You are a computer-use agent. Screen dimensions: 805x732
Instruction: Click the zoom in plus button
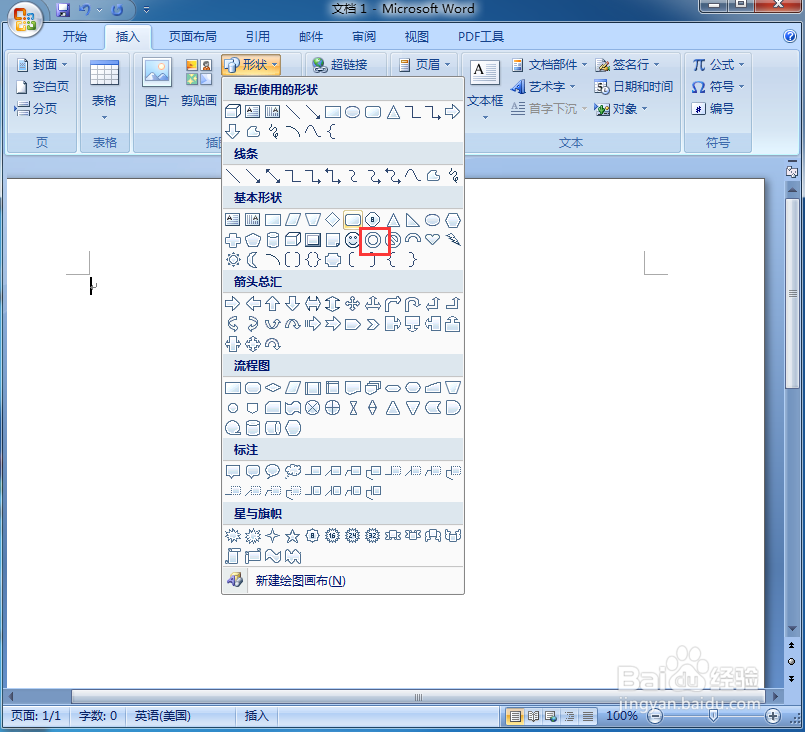click(773, 716)
